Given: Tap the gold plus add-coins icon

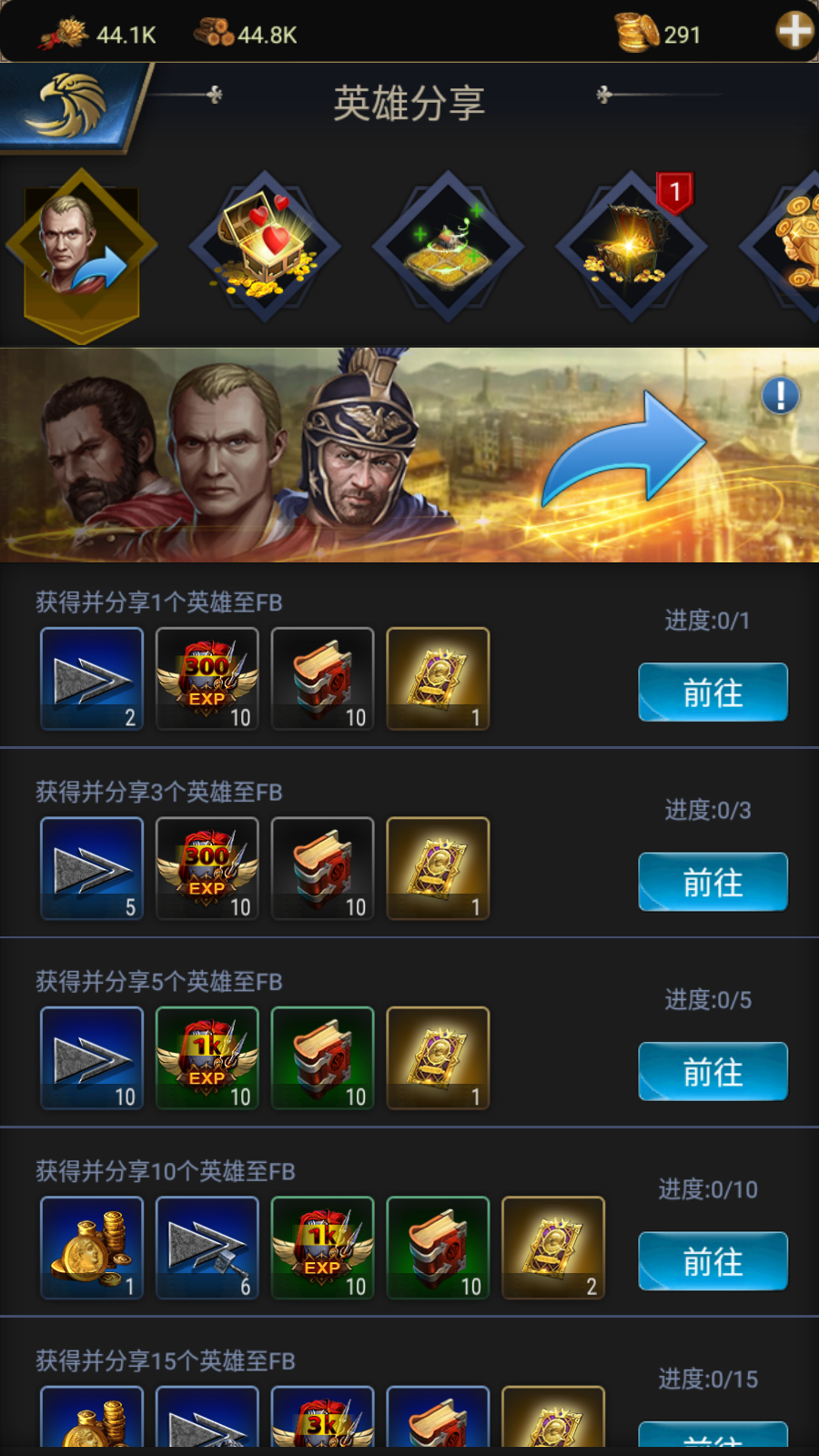Looking at the screenshot, I should pos(794,31).
